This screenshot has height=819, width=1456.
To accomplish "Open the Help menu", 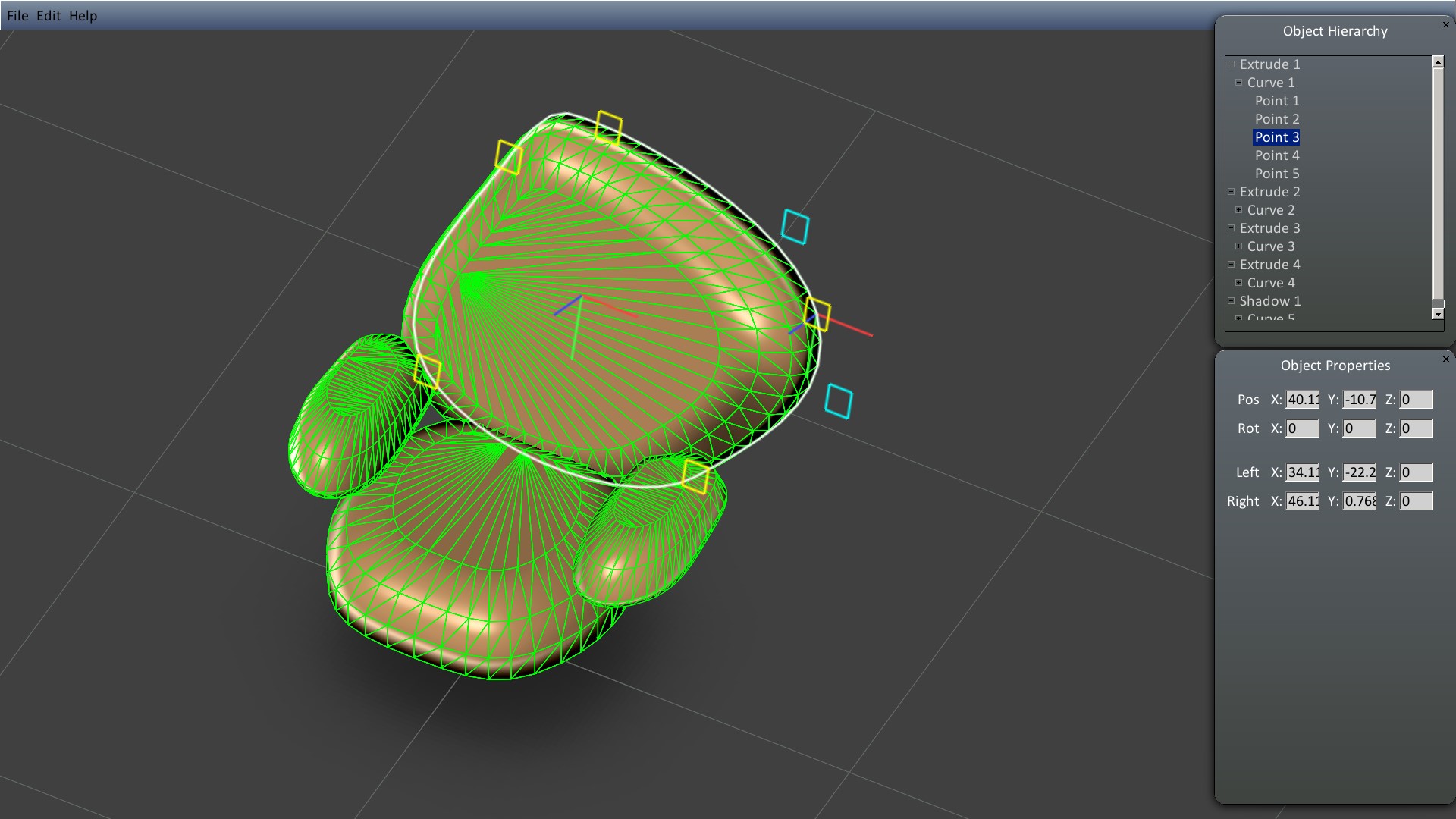I will pyautogui.click(x=83, y=16).
